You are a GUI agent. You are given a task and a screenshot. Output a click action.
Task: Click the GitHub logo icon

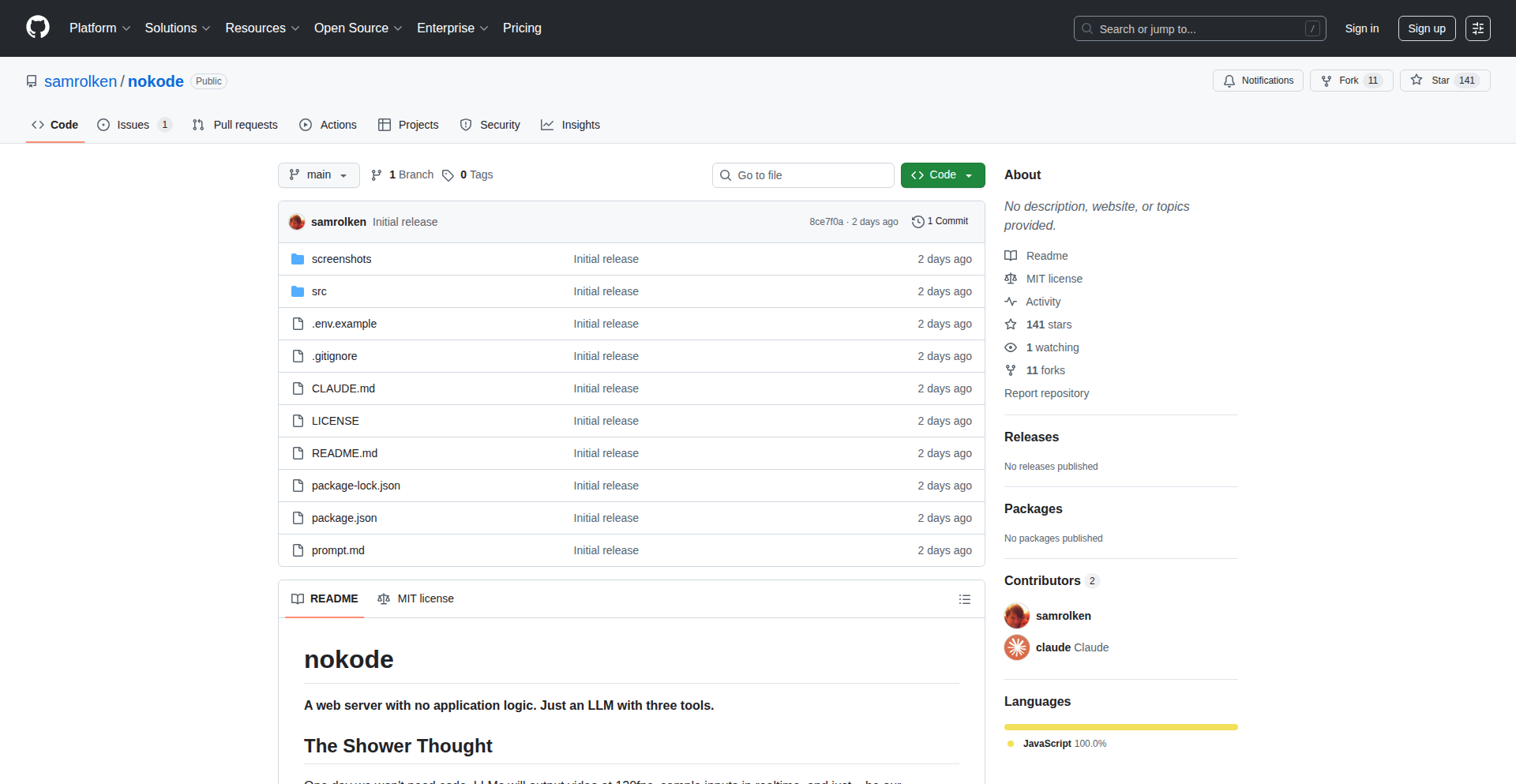pyautogui.click(x=38, y=28)
